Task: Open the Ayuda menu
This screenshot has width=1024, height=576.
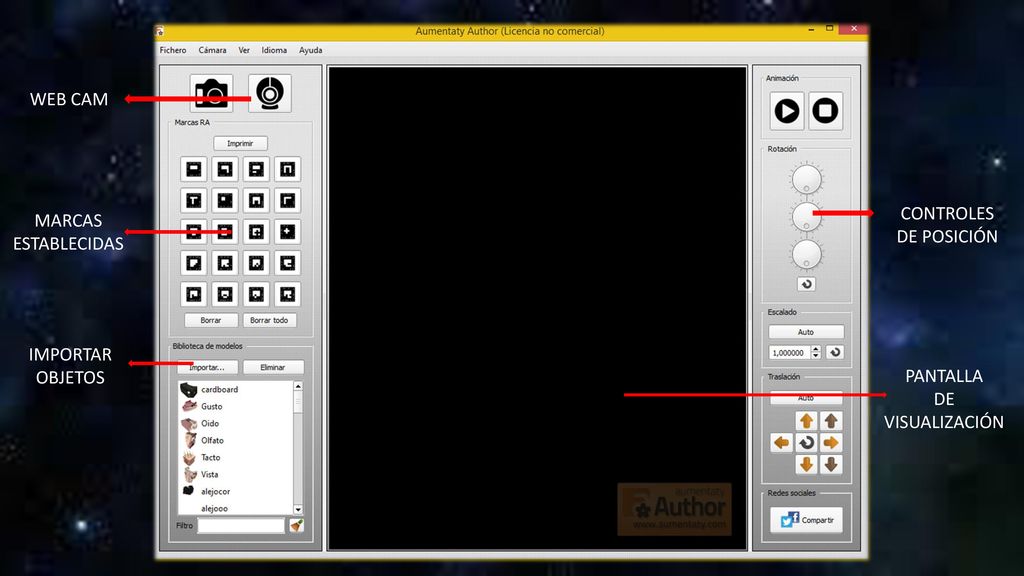Action: (x=310, y=50)
